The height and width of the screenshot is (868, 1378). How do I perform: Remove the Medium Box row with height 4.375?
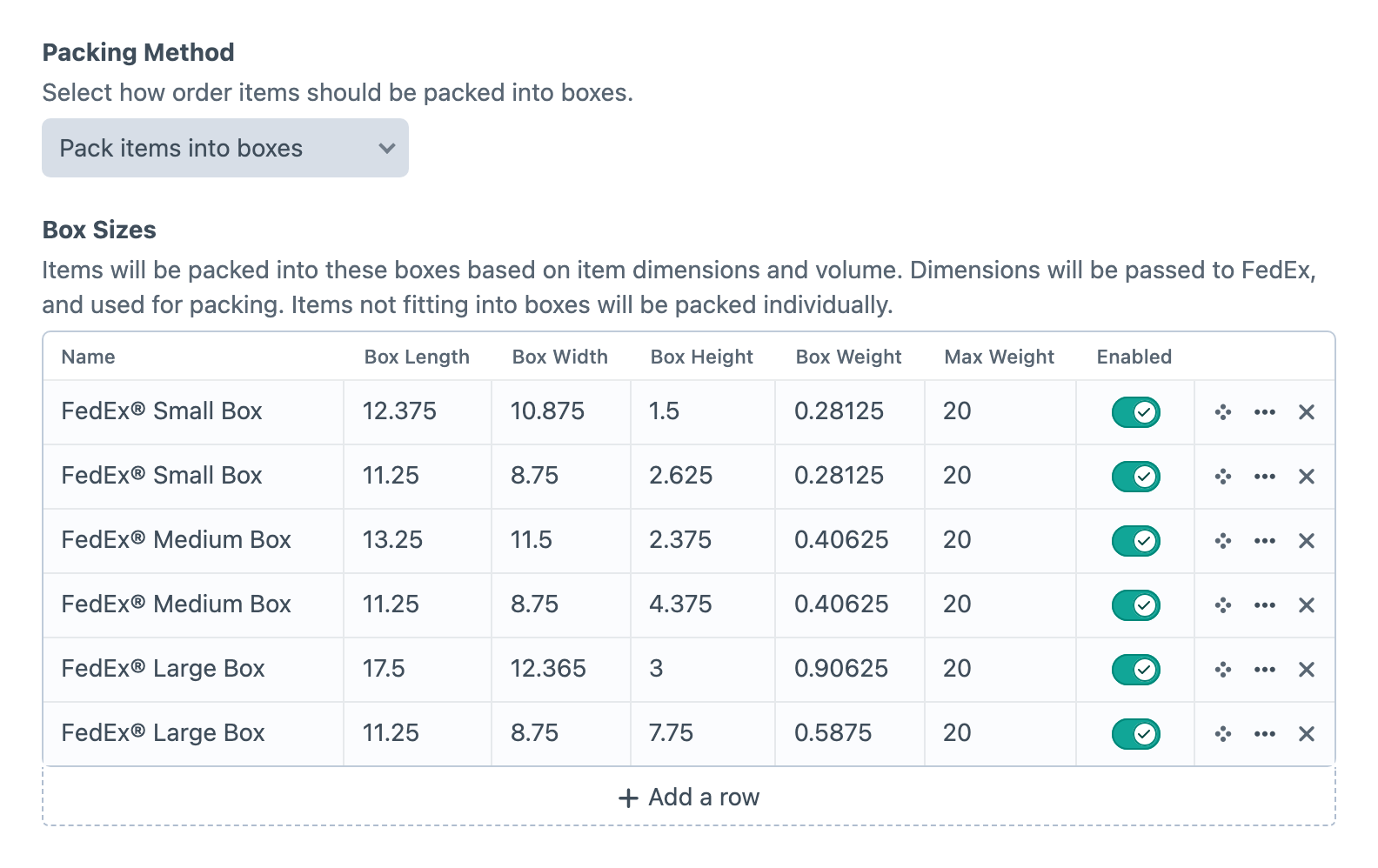click(1307, 605)
